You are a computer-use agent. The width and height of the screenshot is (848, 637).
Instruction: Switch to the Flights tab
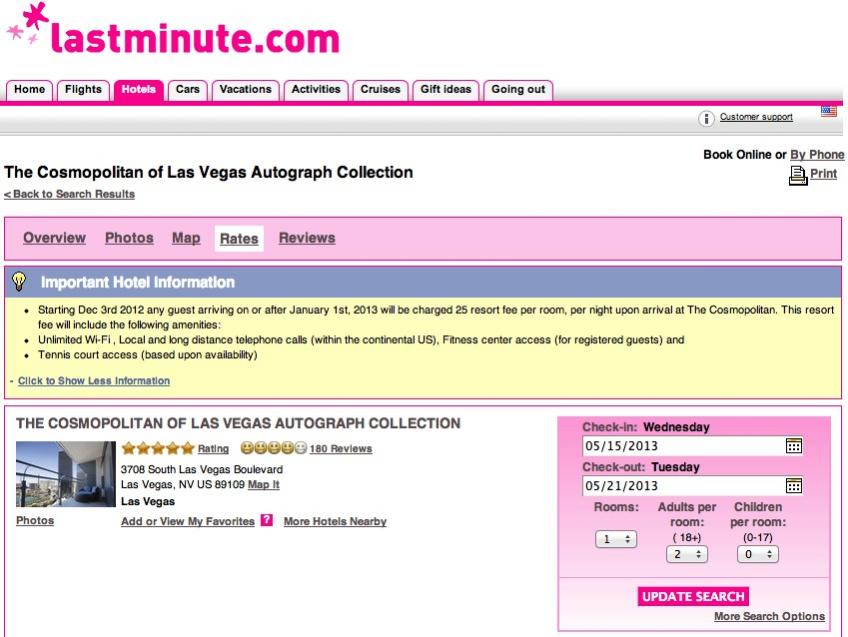pos(83,90)
